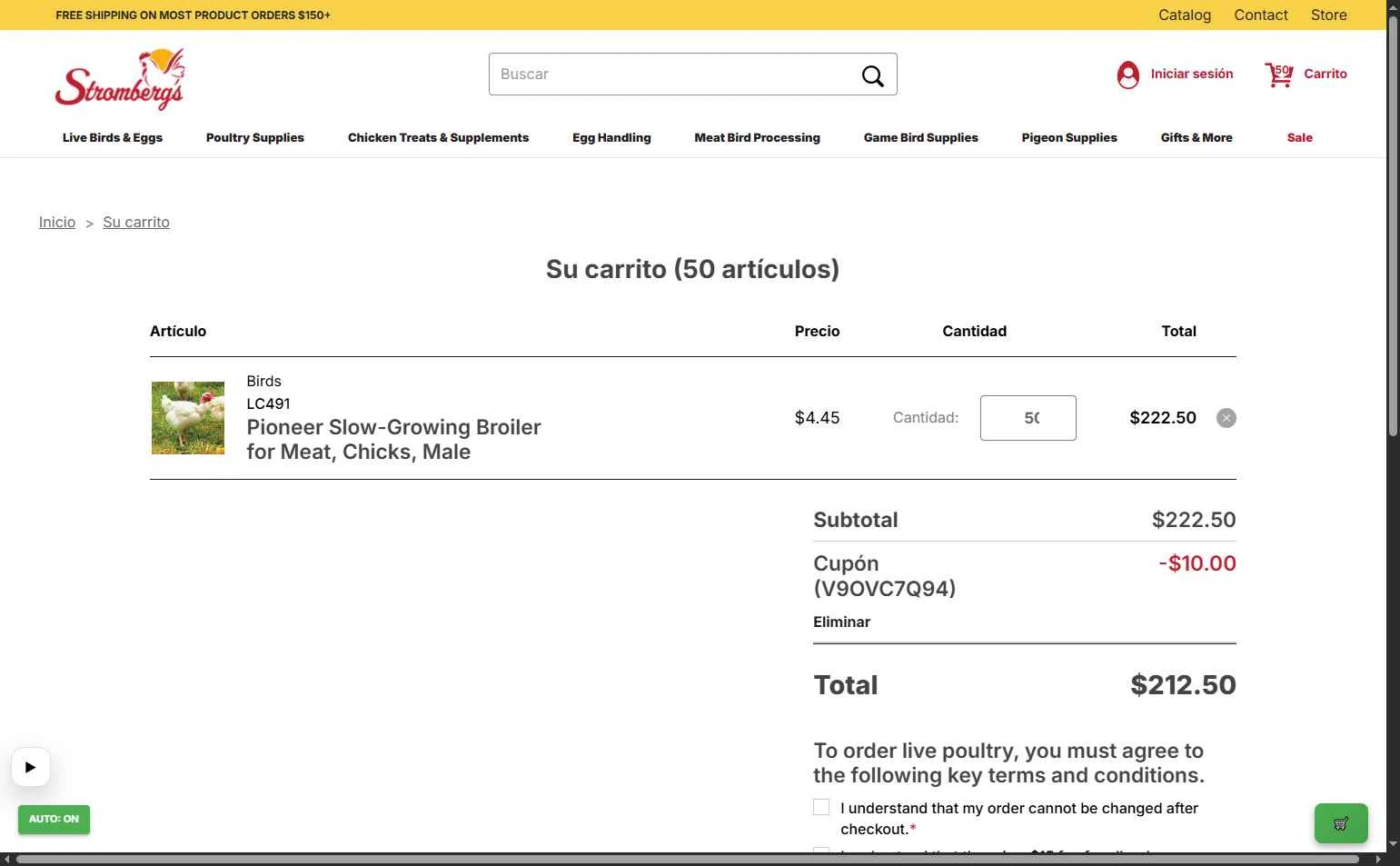Click the free shipping banner text
1400x866 pixels.
193,15
